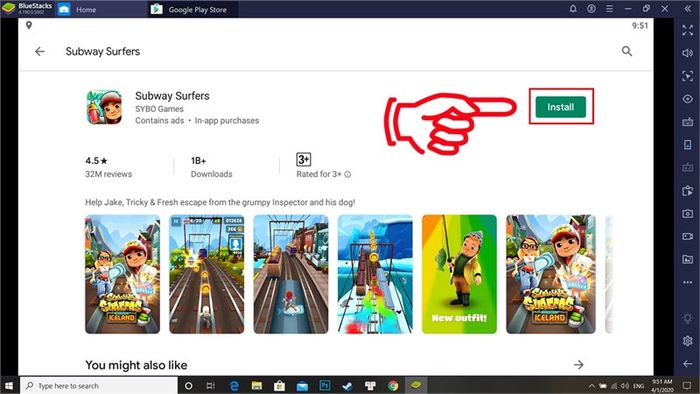Open the 'New outfit!' screenshot thumbnail

tap(459, 274)
